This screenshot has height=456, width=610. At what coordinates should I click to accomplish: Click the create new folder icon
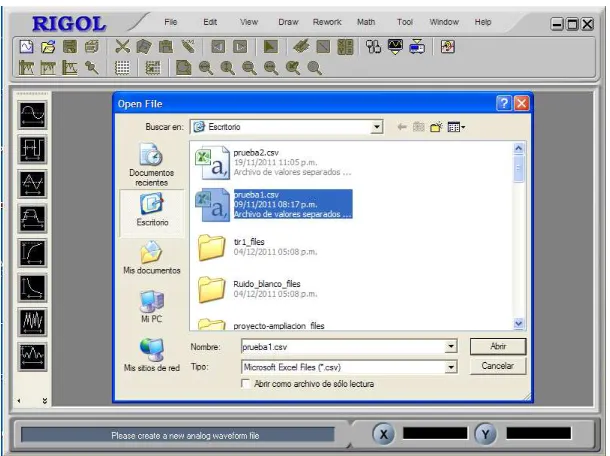(x=436, y=127)
